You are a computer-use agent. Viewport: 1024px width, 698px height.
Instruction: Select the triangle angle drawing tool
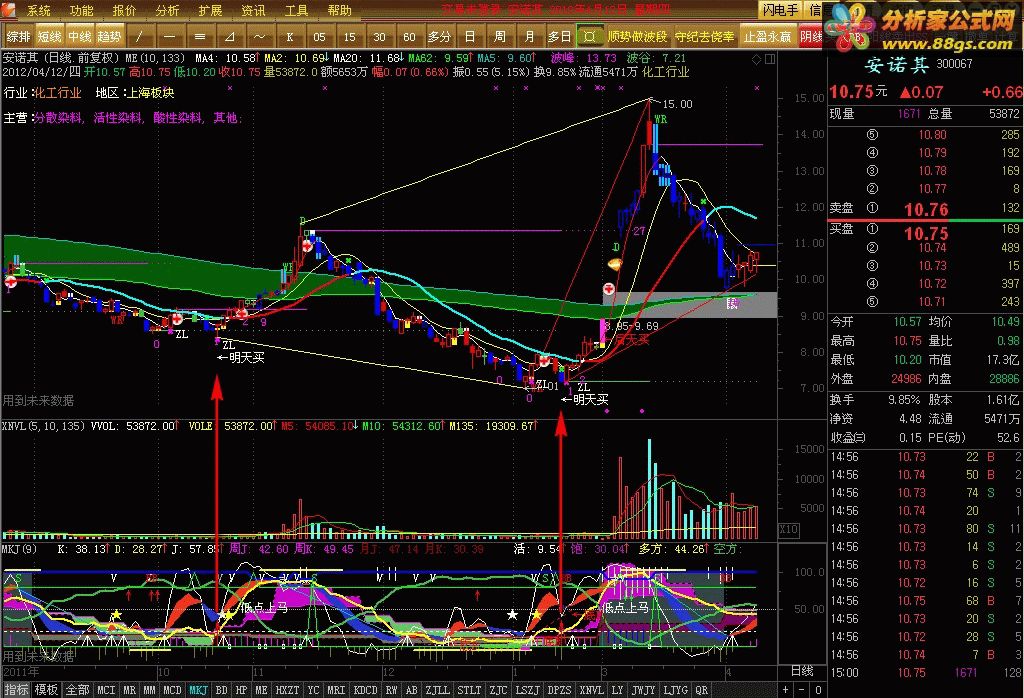pyautogui.click(x=229, y=37)
